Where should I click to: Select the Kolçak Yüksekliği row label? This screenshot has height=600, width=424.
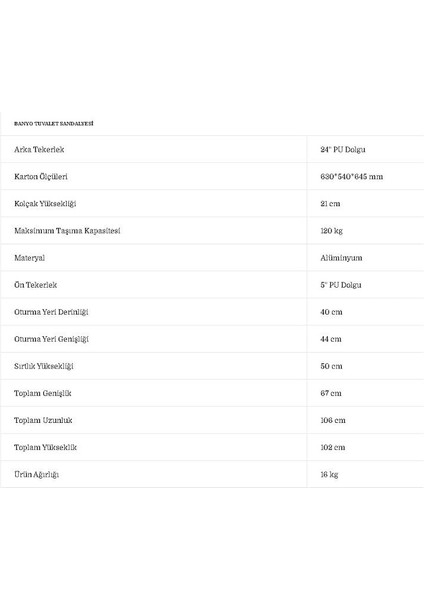45,204
